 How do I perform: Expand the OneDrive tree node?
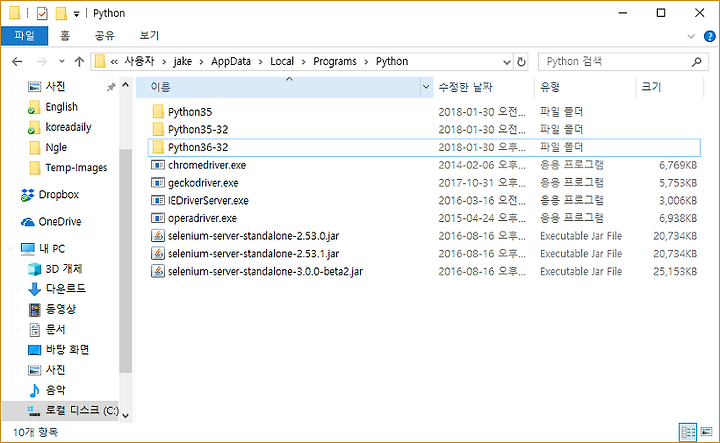click(x=11, y=222)
